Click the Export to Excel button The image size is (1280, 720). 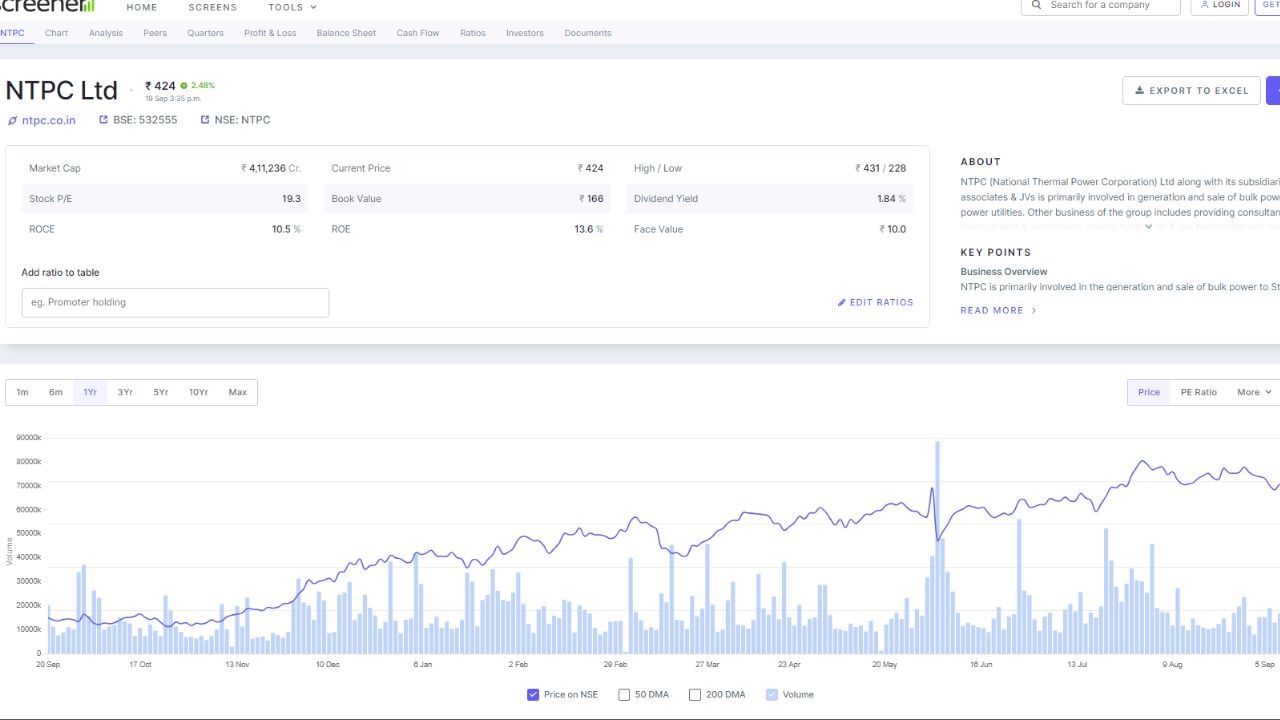click(1191, 91)
